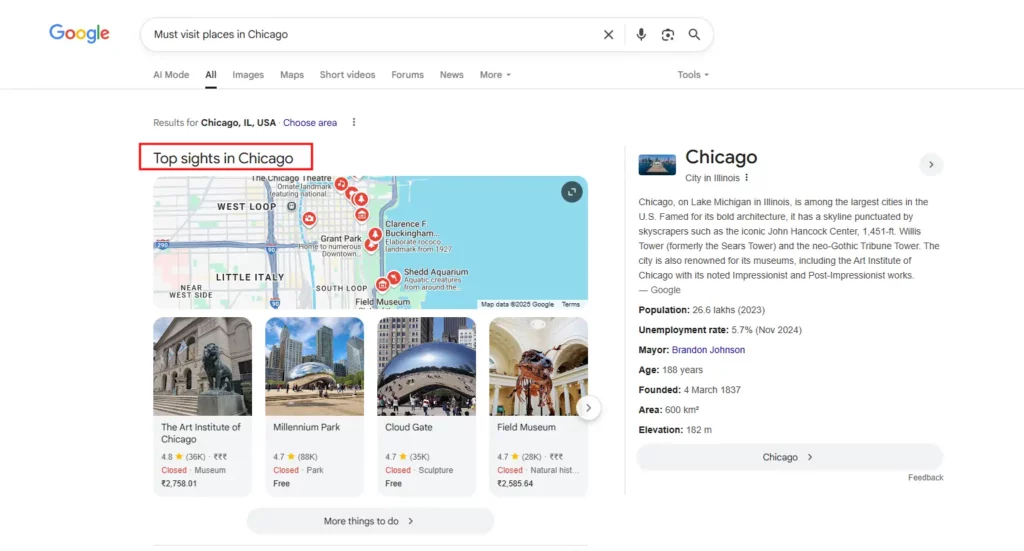Screen dimensions: 1024x551
Task: Open search by image with the camera icon
Action: click(667, 35)
